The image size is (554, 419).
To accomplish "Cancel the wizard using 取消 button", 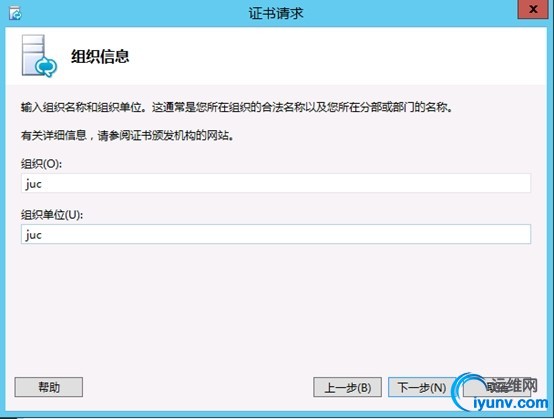I will [497, 387].
